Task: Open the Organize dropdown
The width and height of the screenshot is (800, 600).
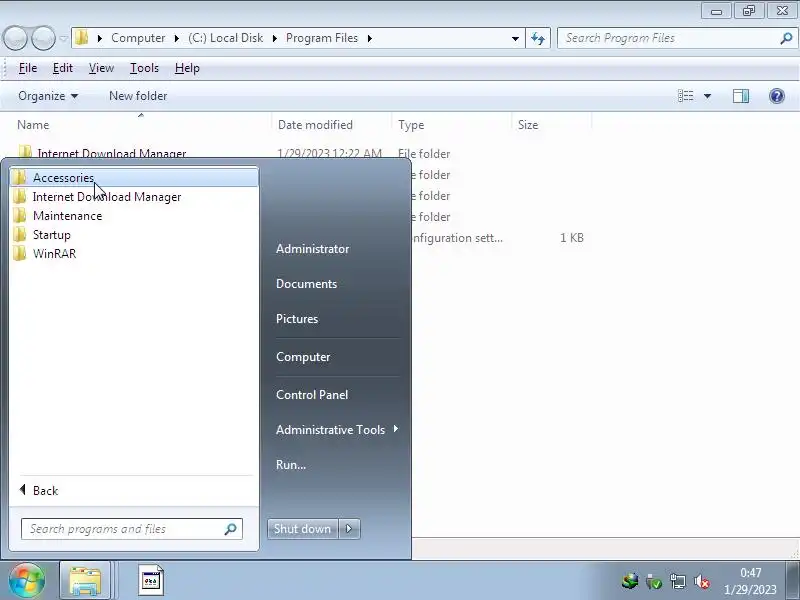Action: 48,96
